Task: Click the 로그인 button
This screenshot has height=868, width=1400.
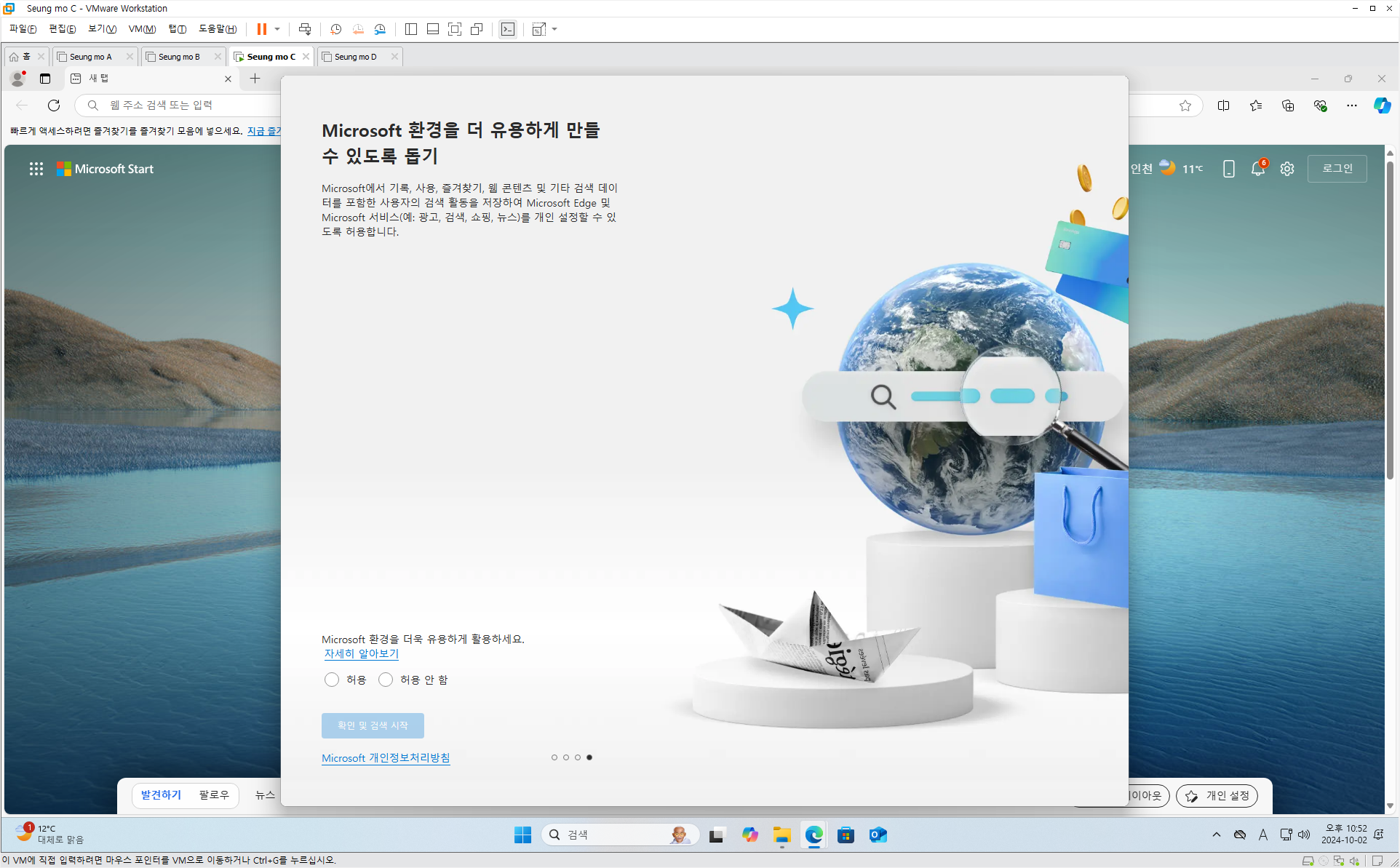Action: [x=1337, y=169]
